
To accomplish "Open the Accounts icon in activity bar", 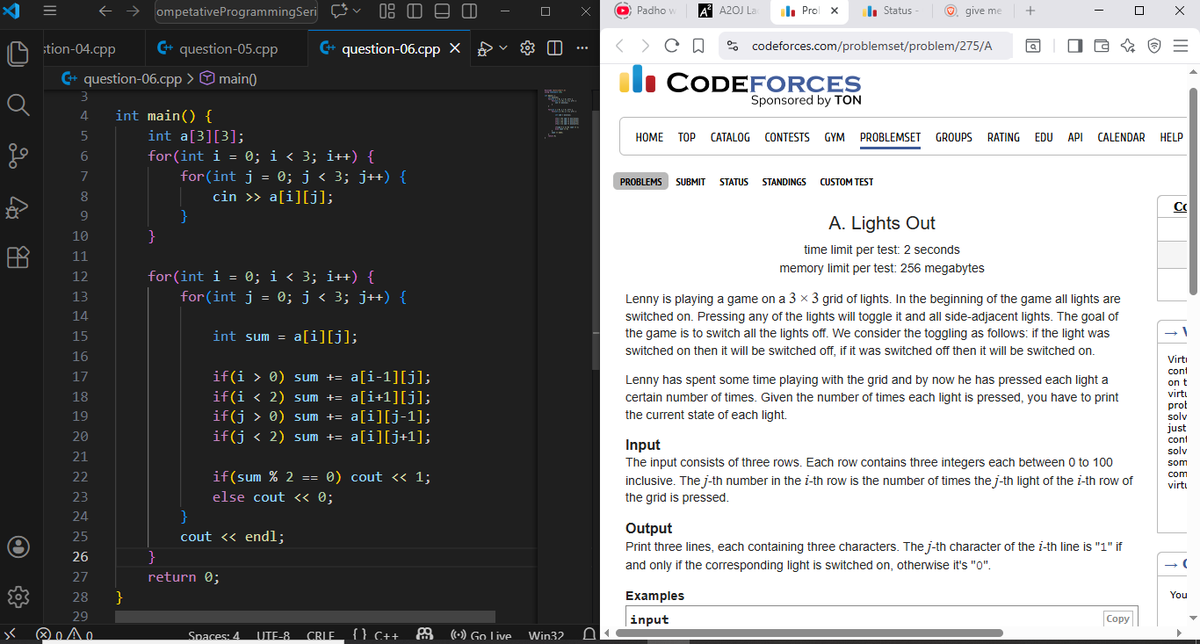I will (20, 548).
